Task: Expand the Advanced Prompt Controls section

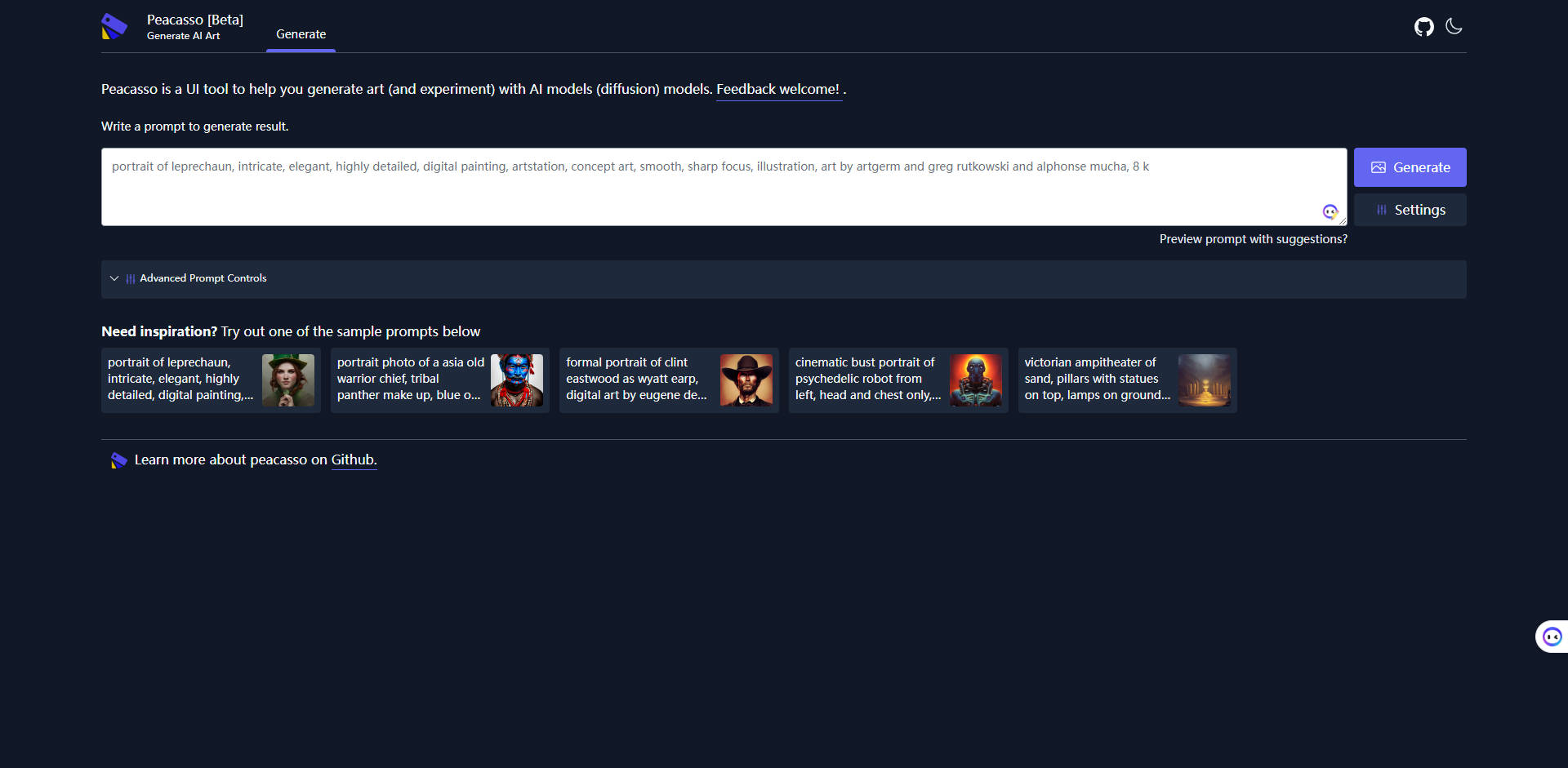Action: [203, 278]
